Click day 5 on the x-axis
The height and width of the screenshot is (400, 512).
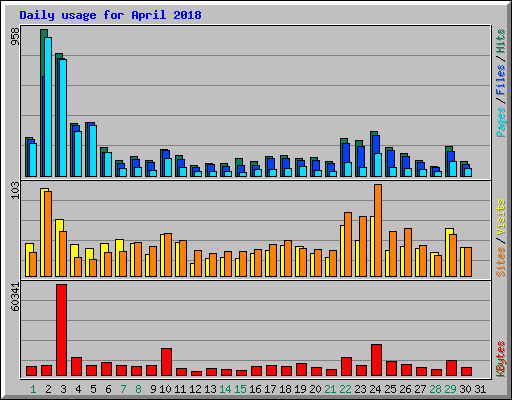point(93,389)
